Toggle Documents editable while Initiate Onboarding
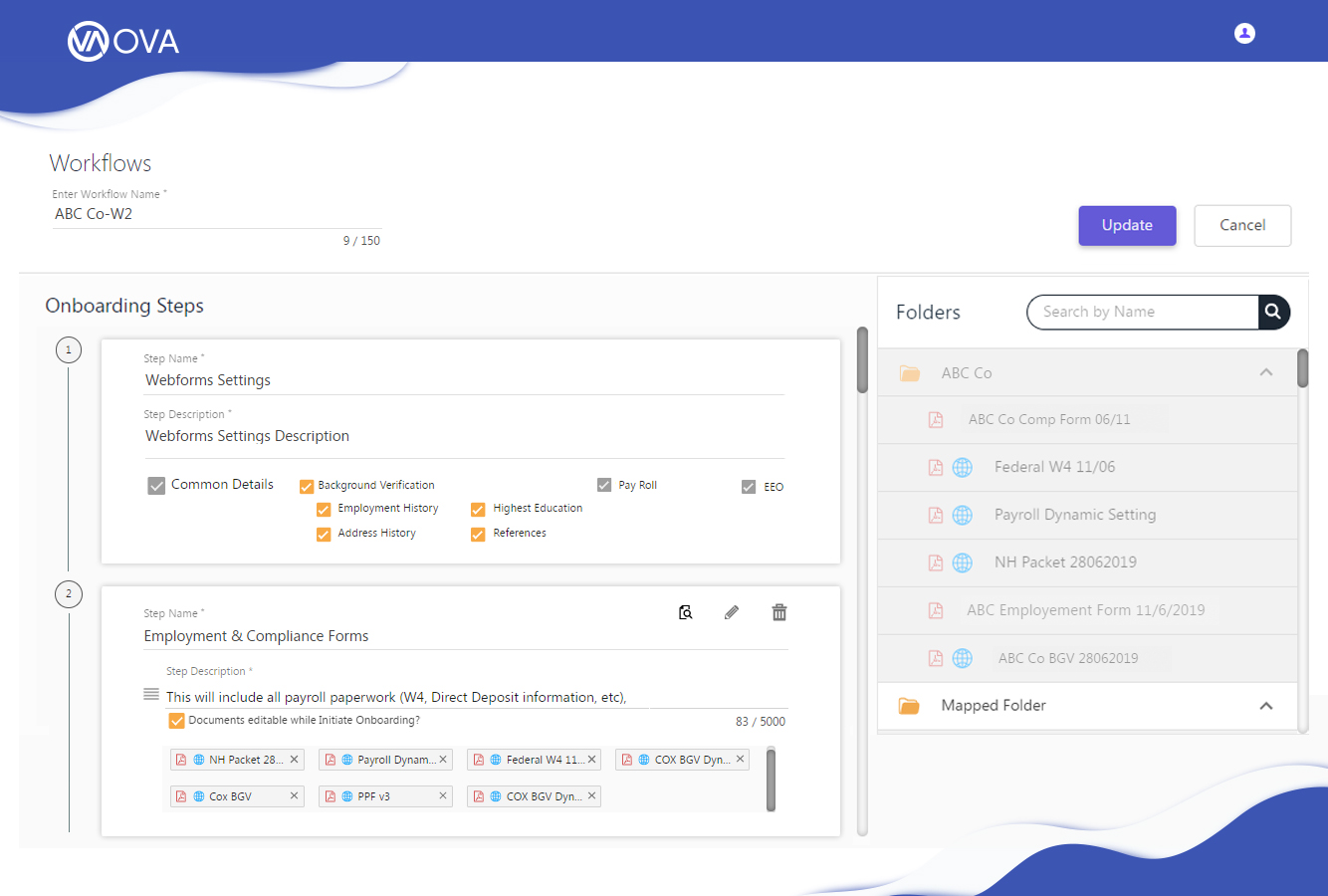This screenshot has width=1328, height=896. [176, 721]
